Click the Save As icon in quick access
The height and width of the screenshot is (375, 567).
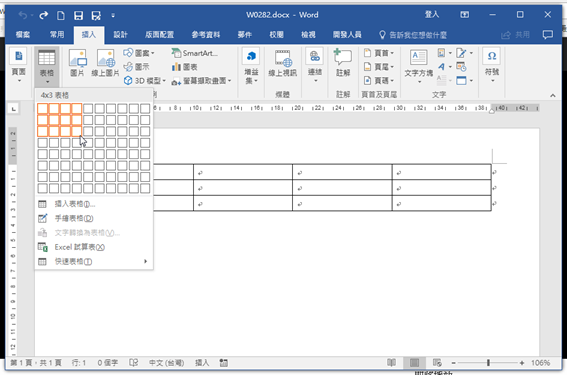96,15
